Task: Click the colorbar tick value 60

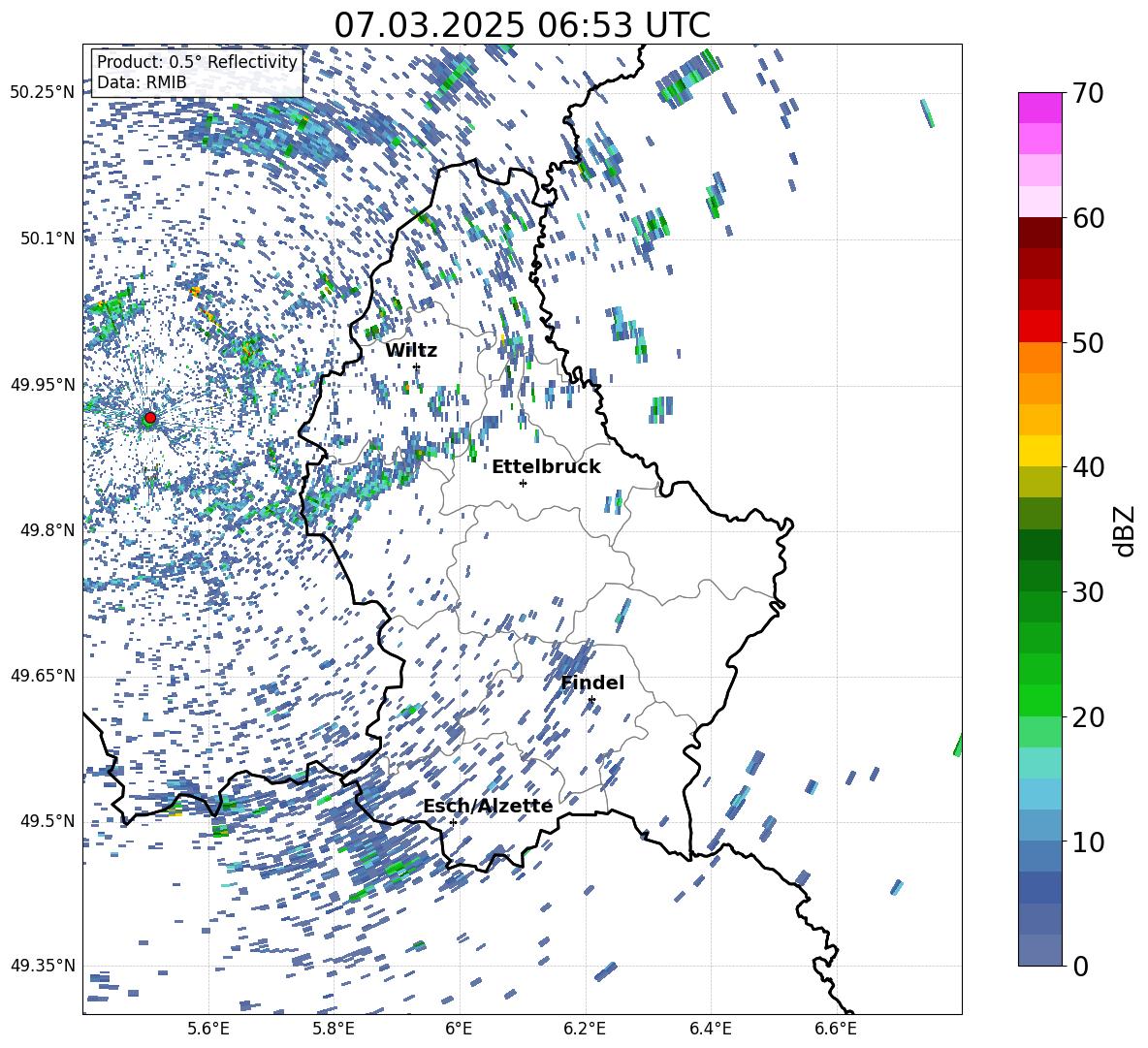Action: pos(1089,218)
